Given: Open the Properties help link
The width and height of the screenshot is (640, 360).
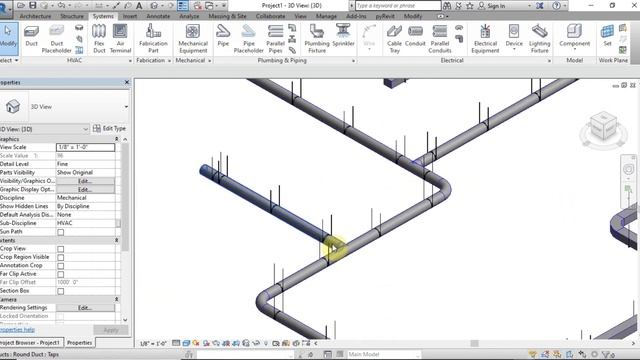Looking at the screenshot, I should (17, 330).
